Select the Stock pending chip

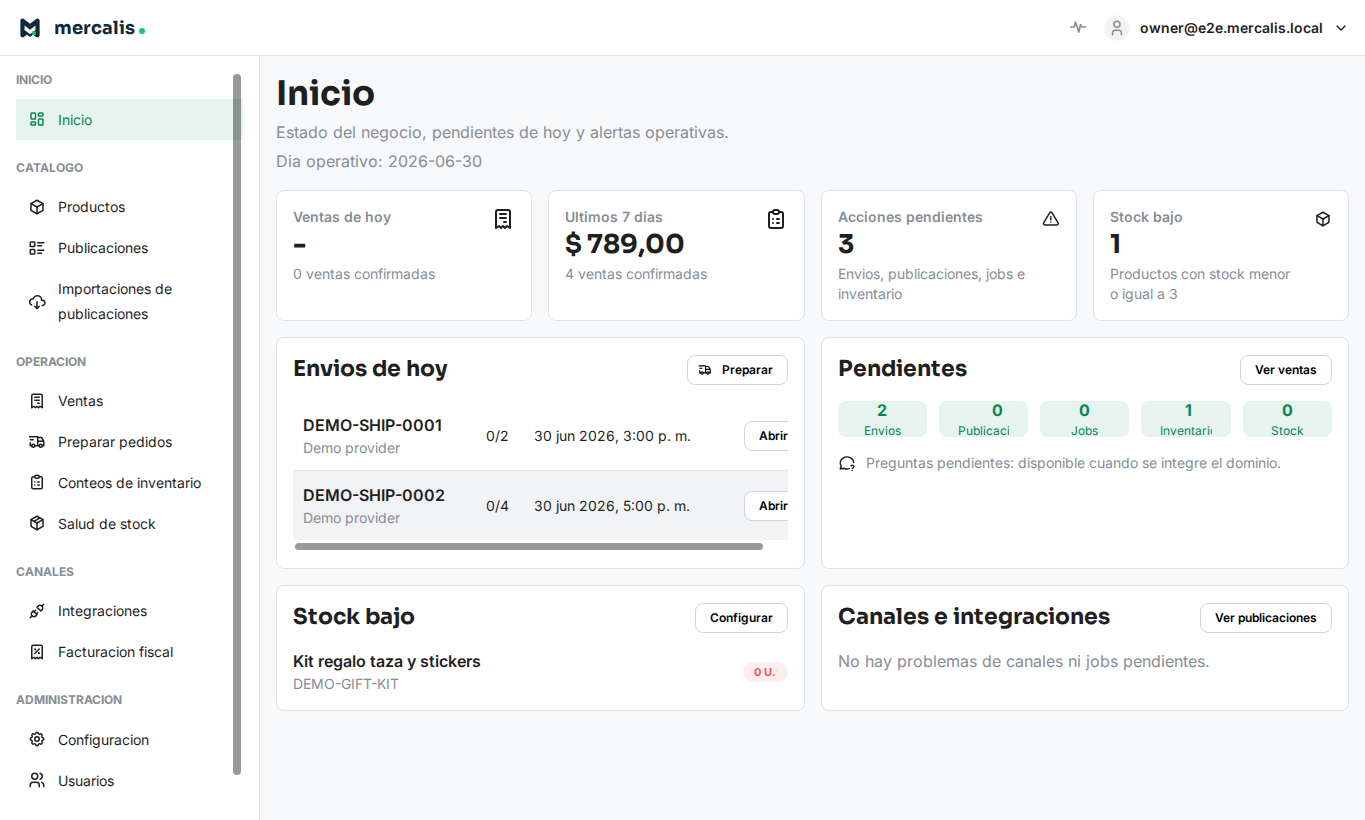pos(1287,419)
